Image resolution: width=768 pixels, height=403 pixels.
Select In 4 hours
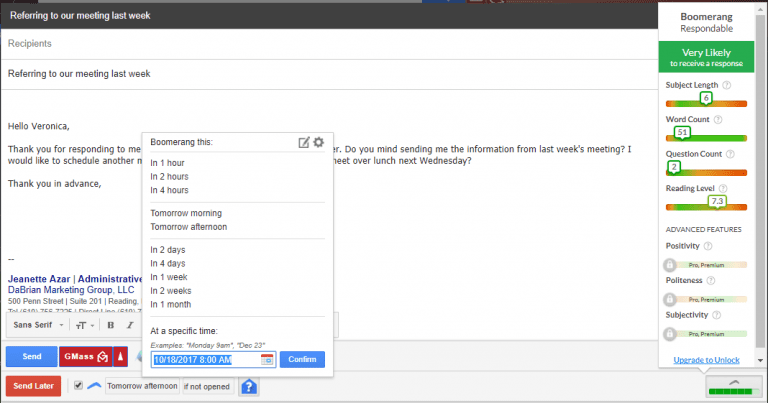coord(169,190)
